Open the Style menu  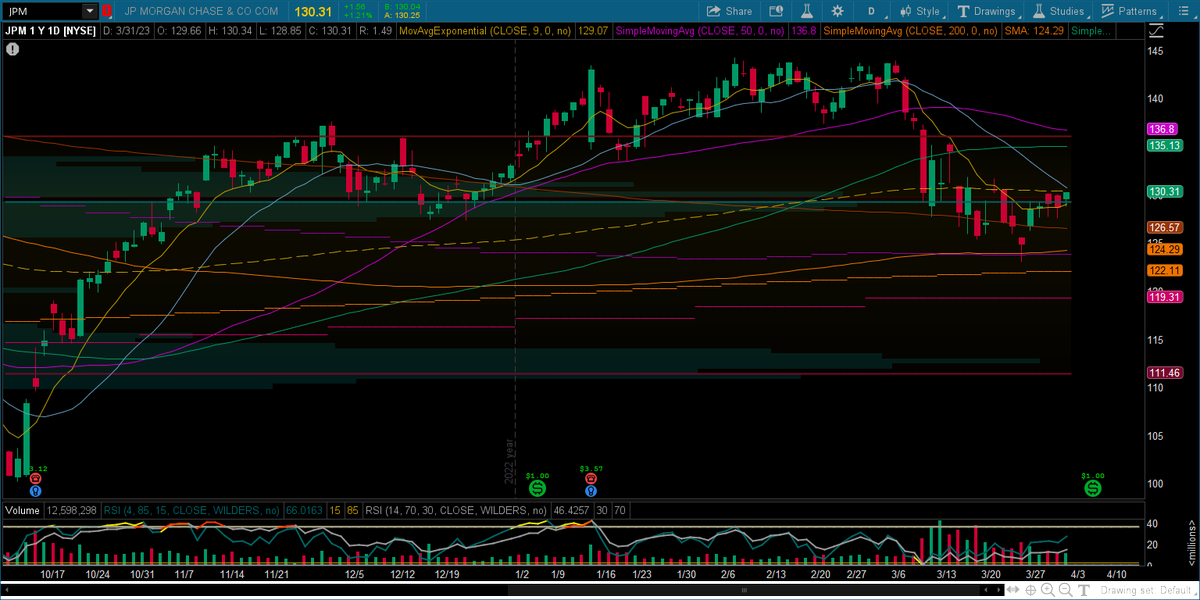point(920,11)
